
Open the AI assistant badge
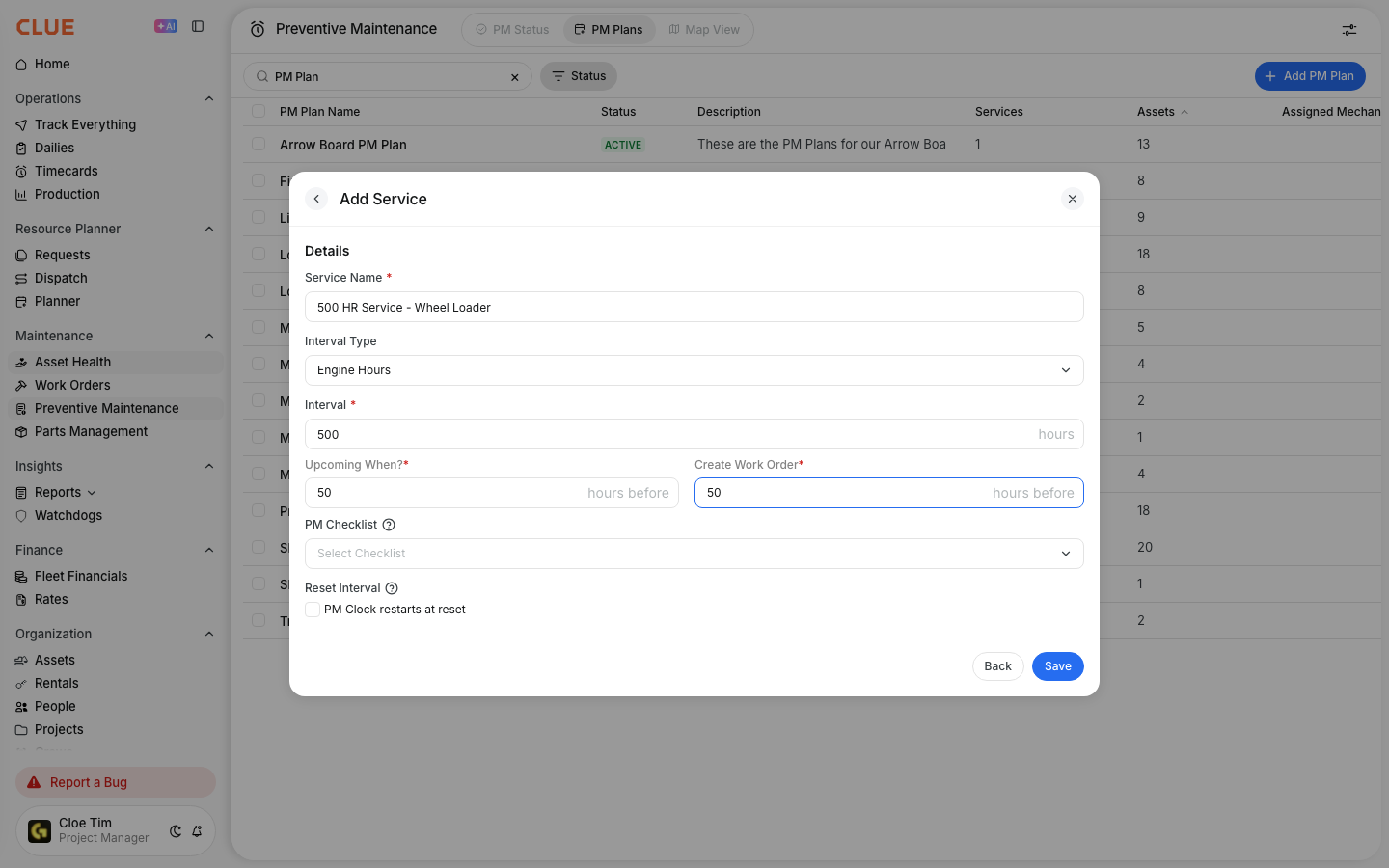166,27
